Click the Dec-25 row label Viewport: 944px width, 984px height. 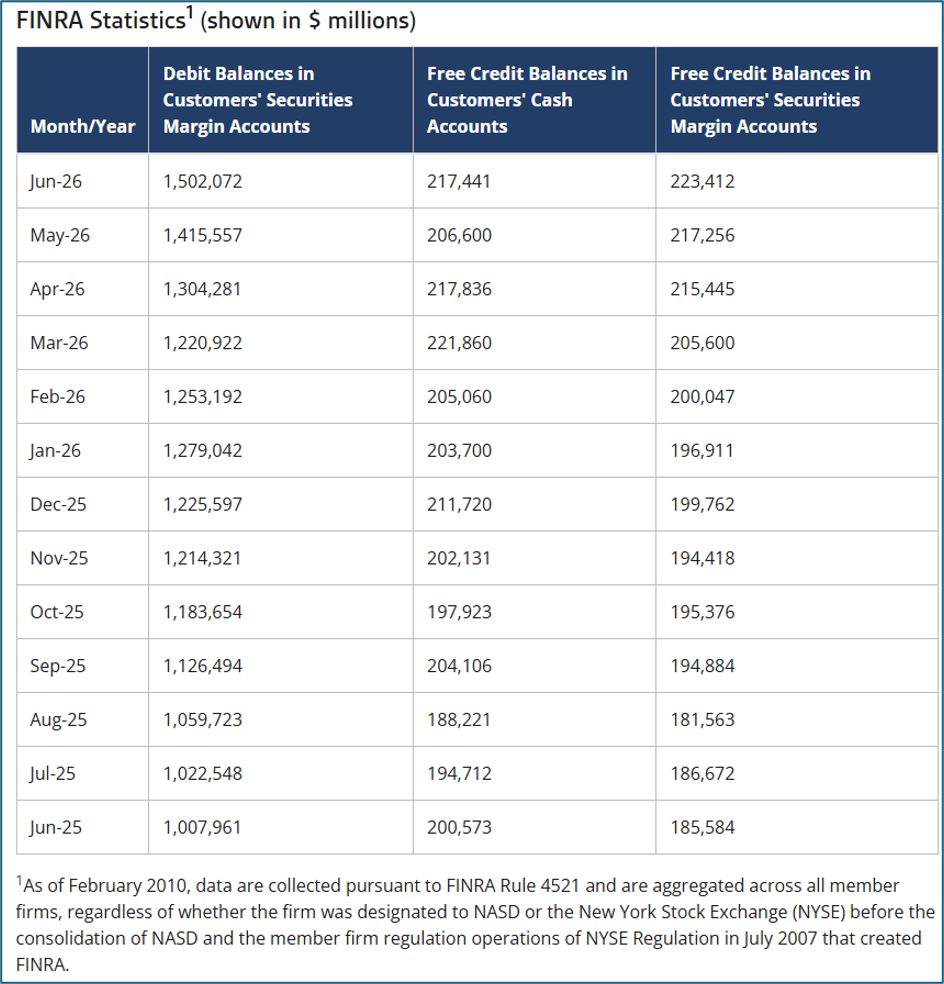(x=58, y=505)
